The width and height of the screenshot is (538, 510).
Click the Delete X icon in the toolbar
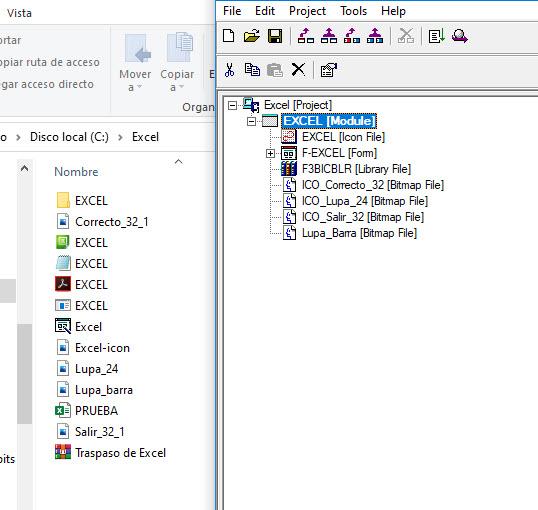[x=298, y=70]
